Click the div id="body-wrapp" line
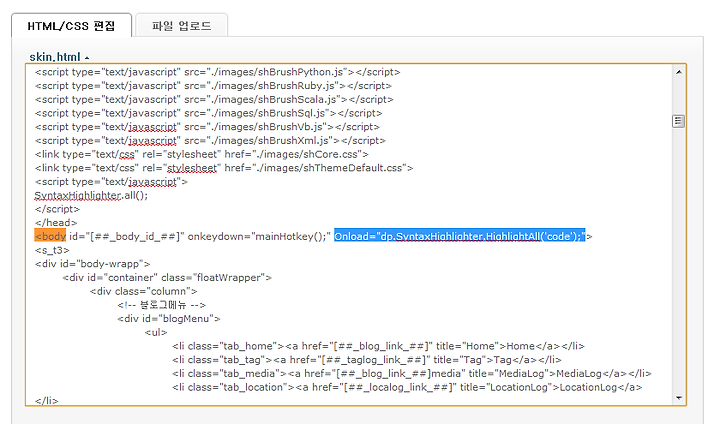 pos(92,264)
